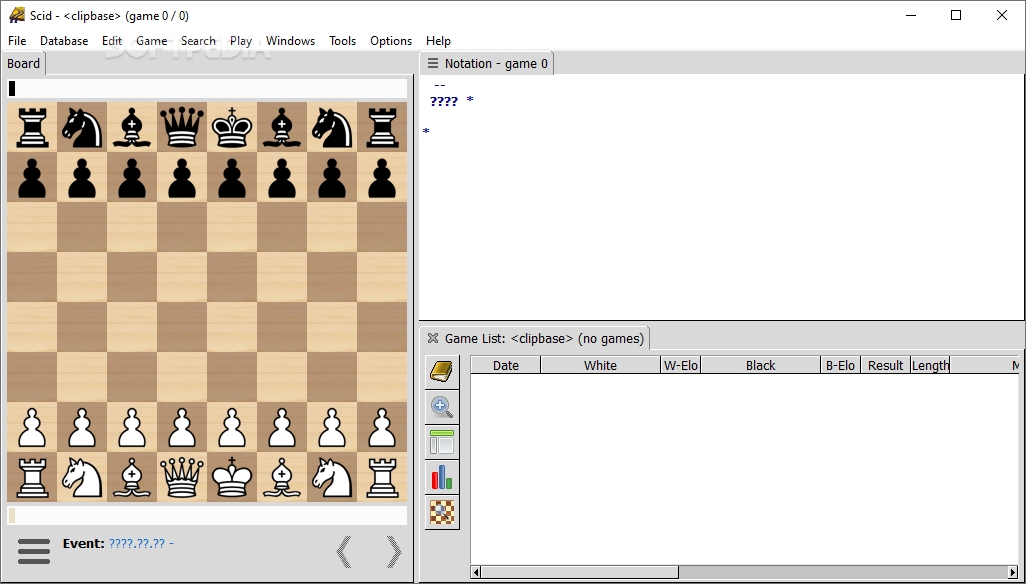Select the Notation - game 0 tab
The width and height of the screenshot is (1026, 584).
[487, 63]
